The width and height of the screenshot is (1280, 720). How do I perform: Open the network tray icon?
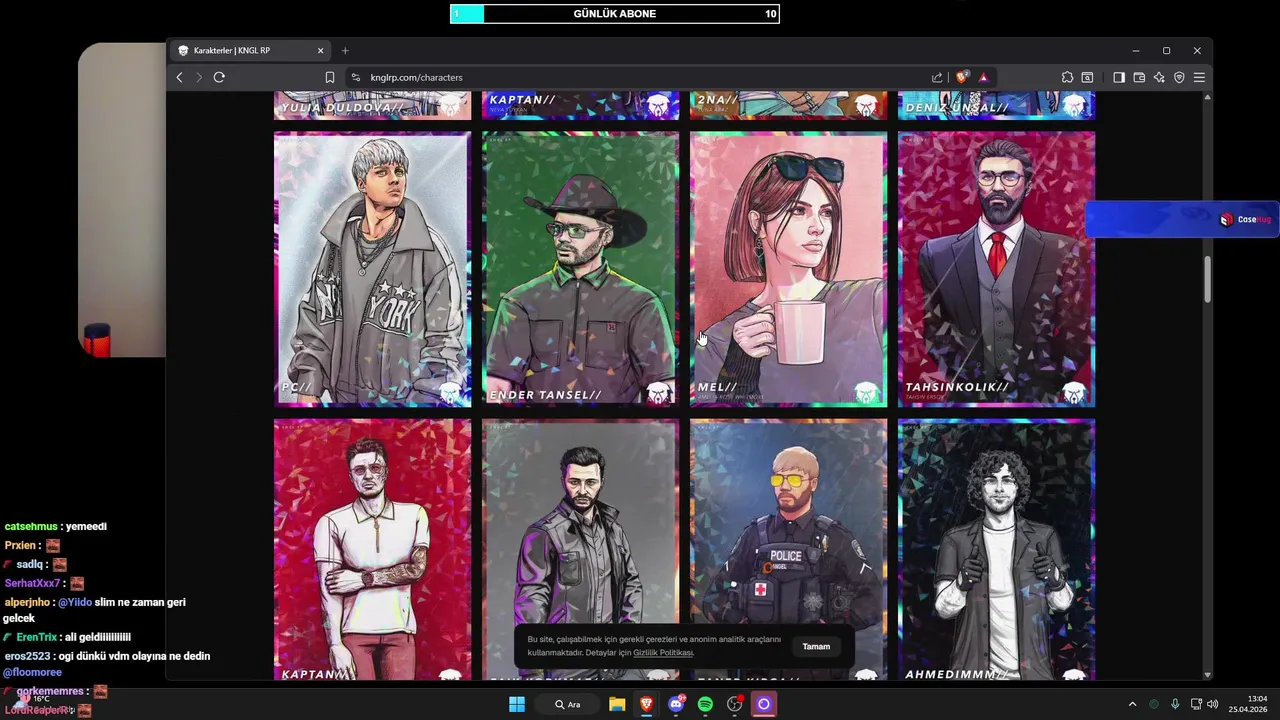click(x=1197, y=704)
